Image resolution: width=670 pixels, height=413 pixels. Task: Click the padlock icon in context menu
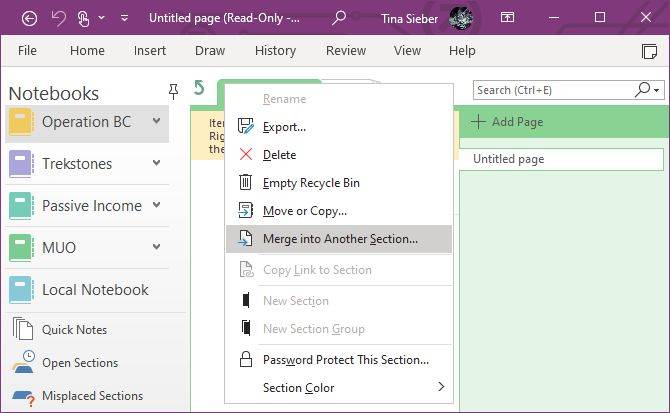pos(246,359)
